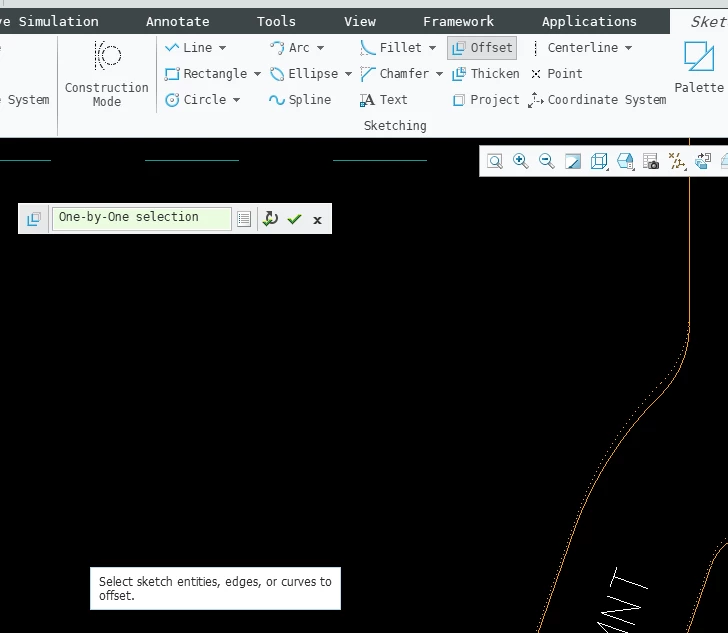Open the Sketching group label menu
Image resolution: width=728 pixels, height=633 pixels.
(x=395, y=125)
